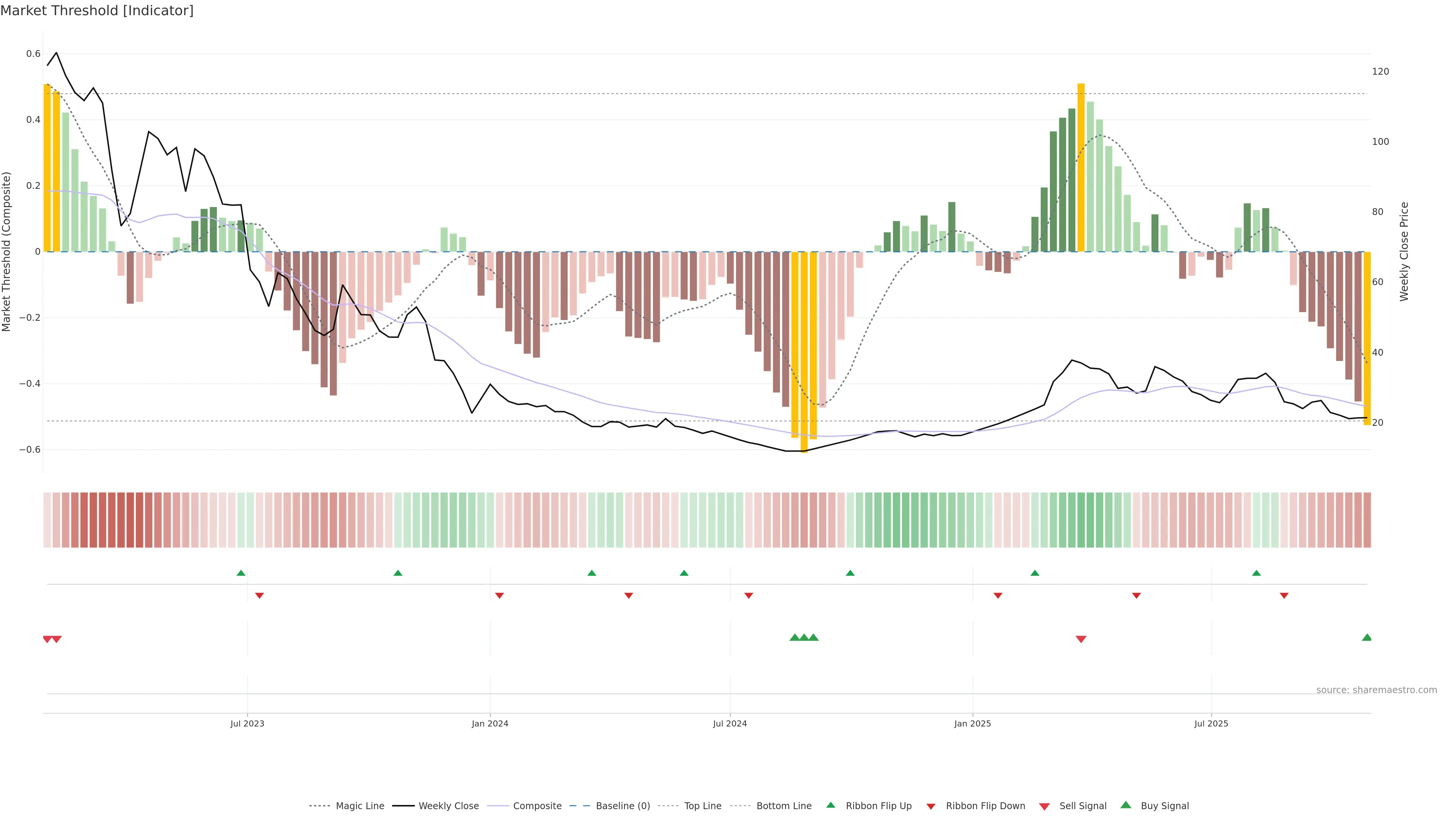Click the Sell Signal legend triangle
The height and width of the screenshot is (819, 1456).
[x=1045, y=806]
